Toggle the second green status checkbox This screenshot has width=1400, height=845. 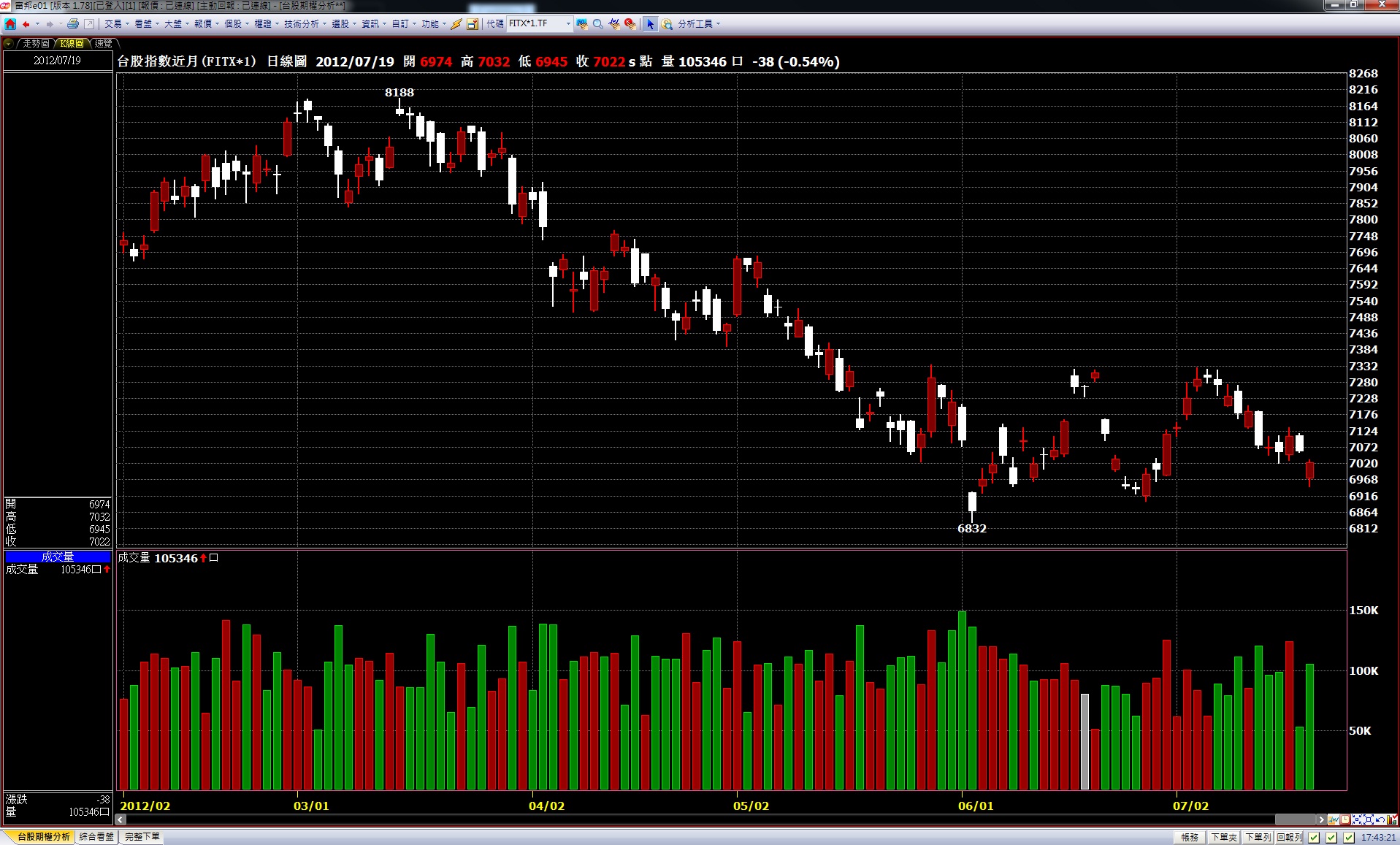(x=1331, y=838)
